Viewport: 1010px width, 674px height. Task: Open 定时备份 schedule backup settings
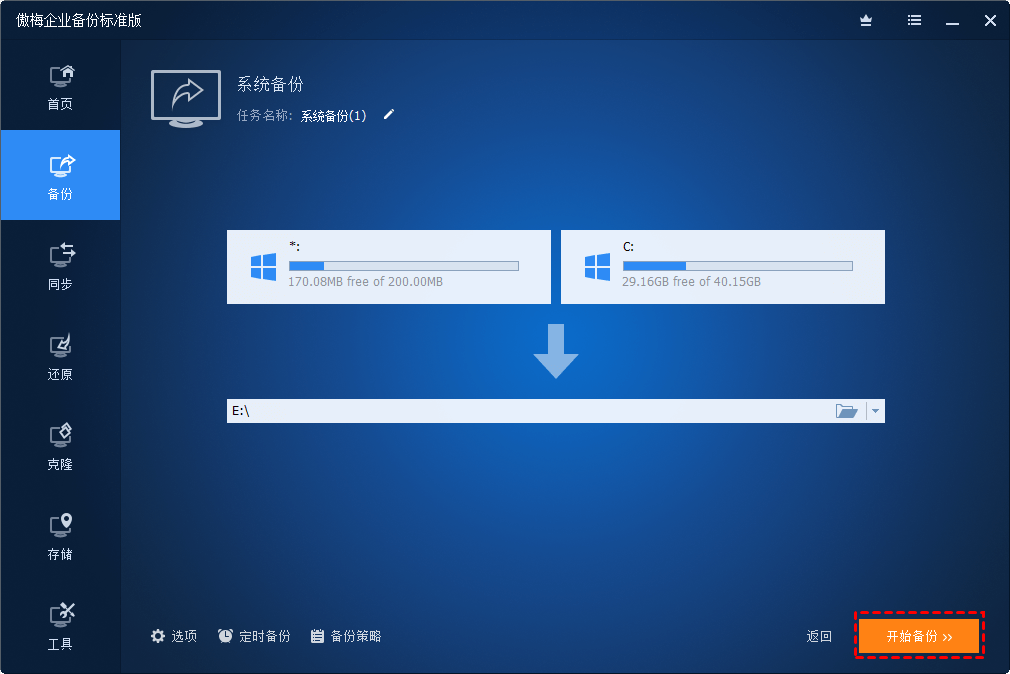[x=254, y=636]
